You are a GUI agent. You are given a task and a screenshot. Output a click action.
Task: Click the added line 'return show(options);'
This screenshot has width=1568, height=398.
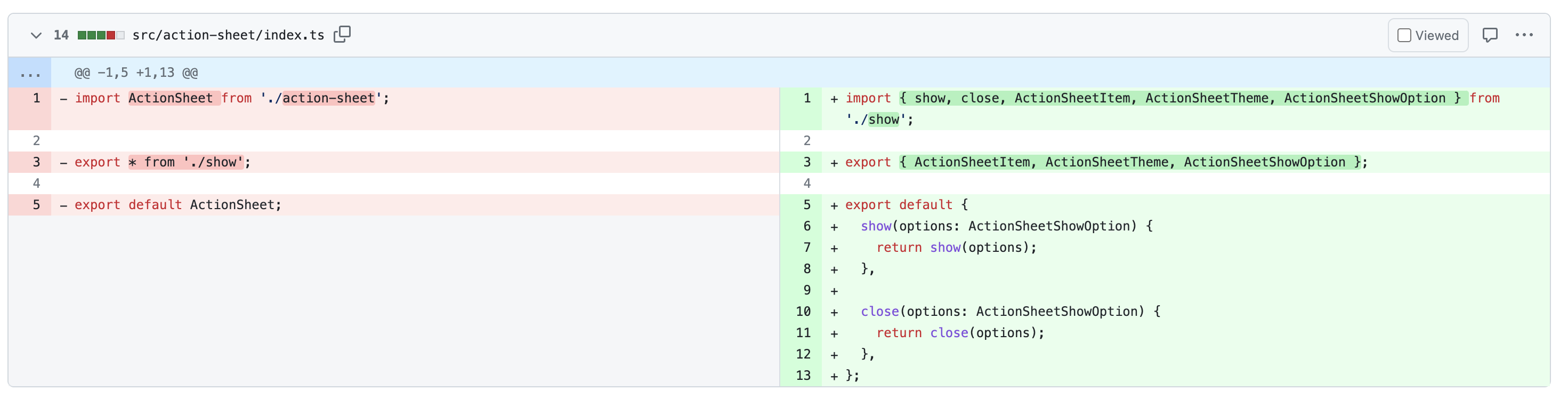point(956,248)
